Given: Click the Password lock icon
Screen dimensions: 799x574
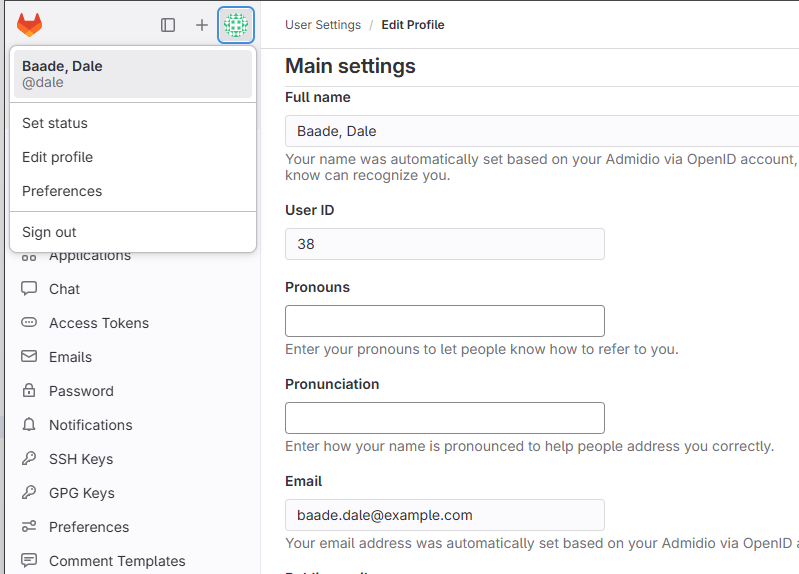Looking at the screenshot, I should 29,391.
